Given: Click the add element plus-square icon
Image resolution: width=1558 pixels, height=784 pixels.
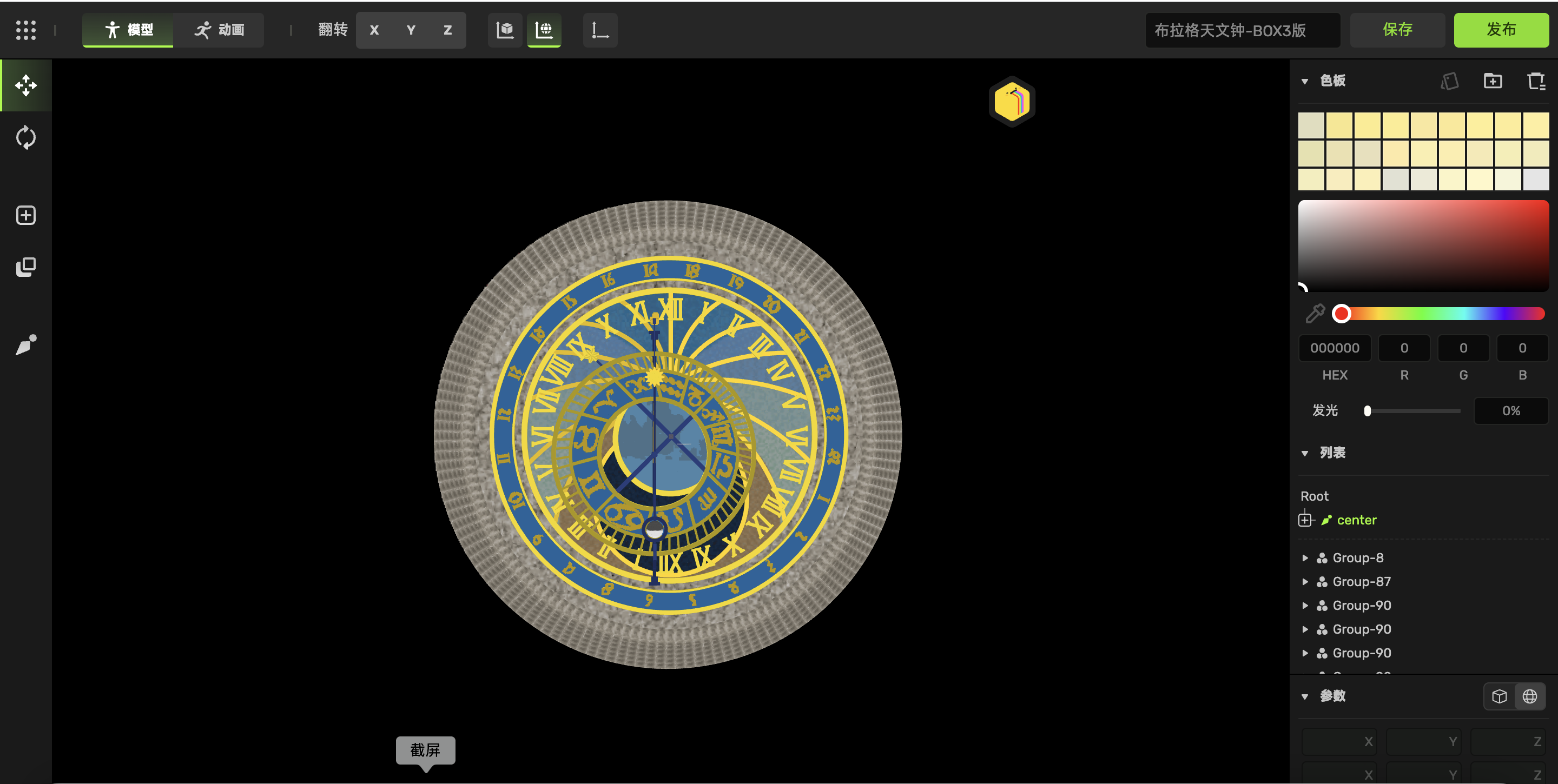Looking at the screenshot, I should 26,215.
